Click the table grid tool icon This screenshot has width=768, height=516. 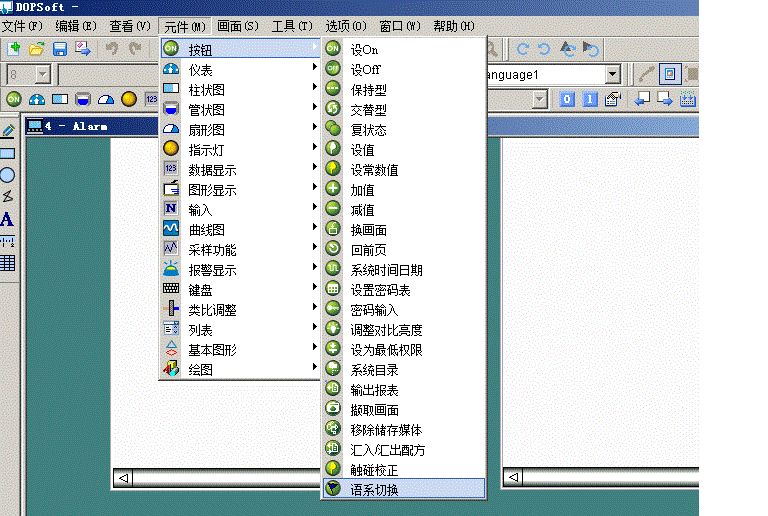pos(8,263)
